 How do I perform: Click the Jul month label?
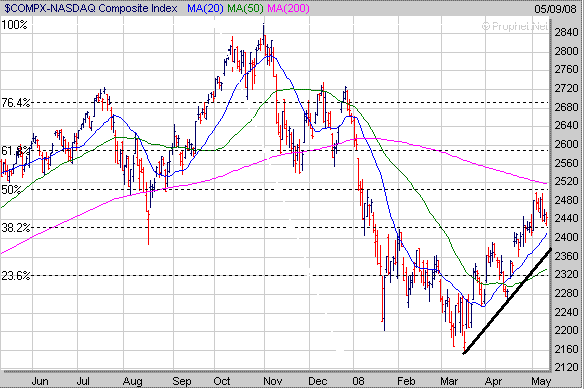(83, 382)
